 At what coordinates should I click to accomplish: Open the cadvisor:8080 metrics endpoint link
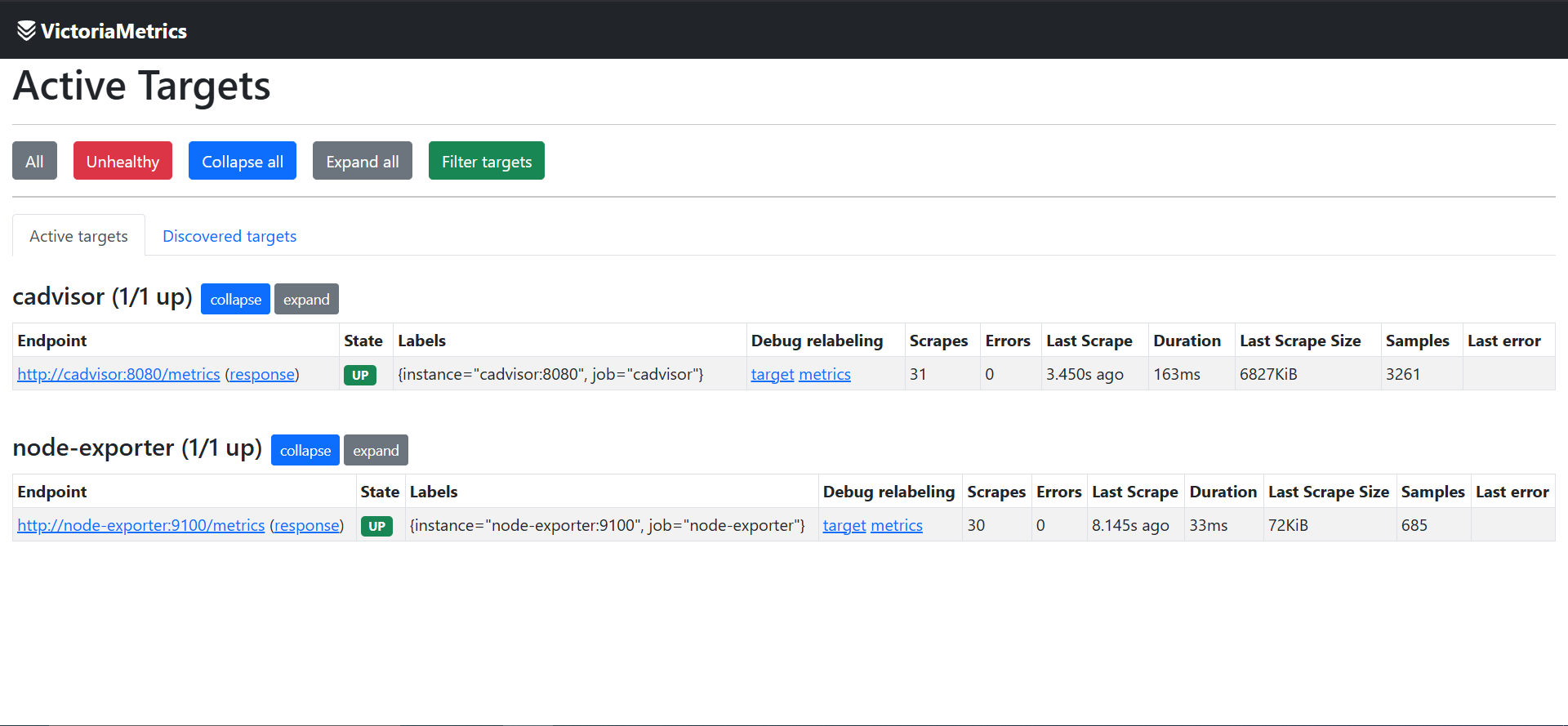pyautogui.click(x=118, y=374)
